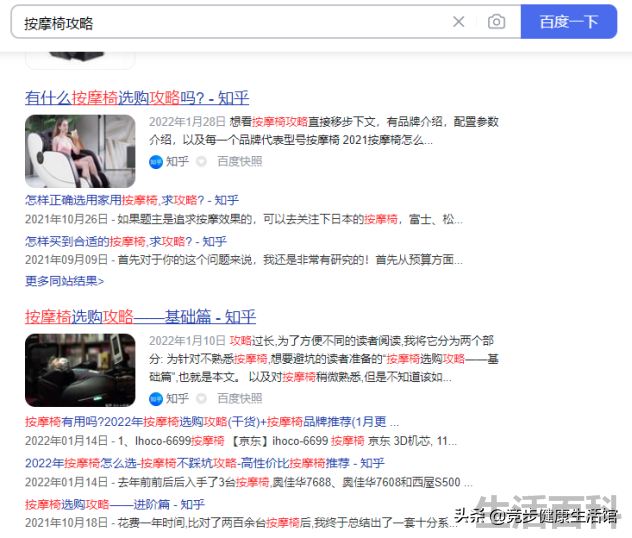632x538 pixels.
Task: Click the 知乎 logo icon under second result
Action: pos(156,399)
